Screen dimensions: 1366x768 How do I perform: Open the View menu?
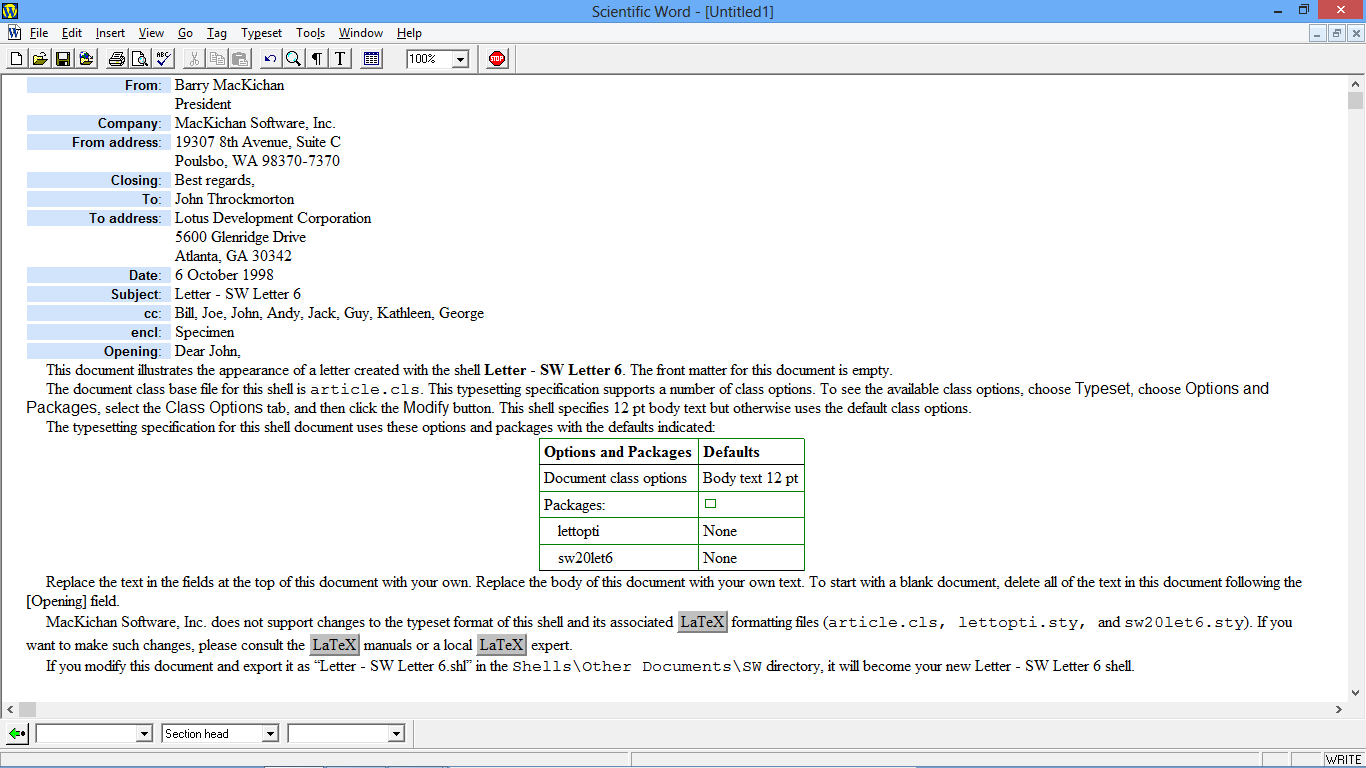pyautogui.click(x=151, y=33)
